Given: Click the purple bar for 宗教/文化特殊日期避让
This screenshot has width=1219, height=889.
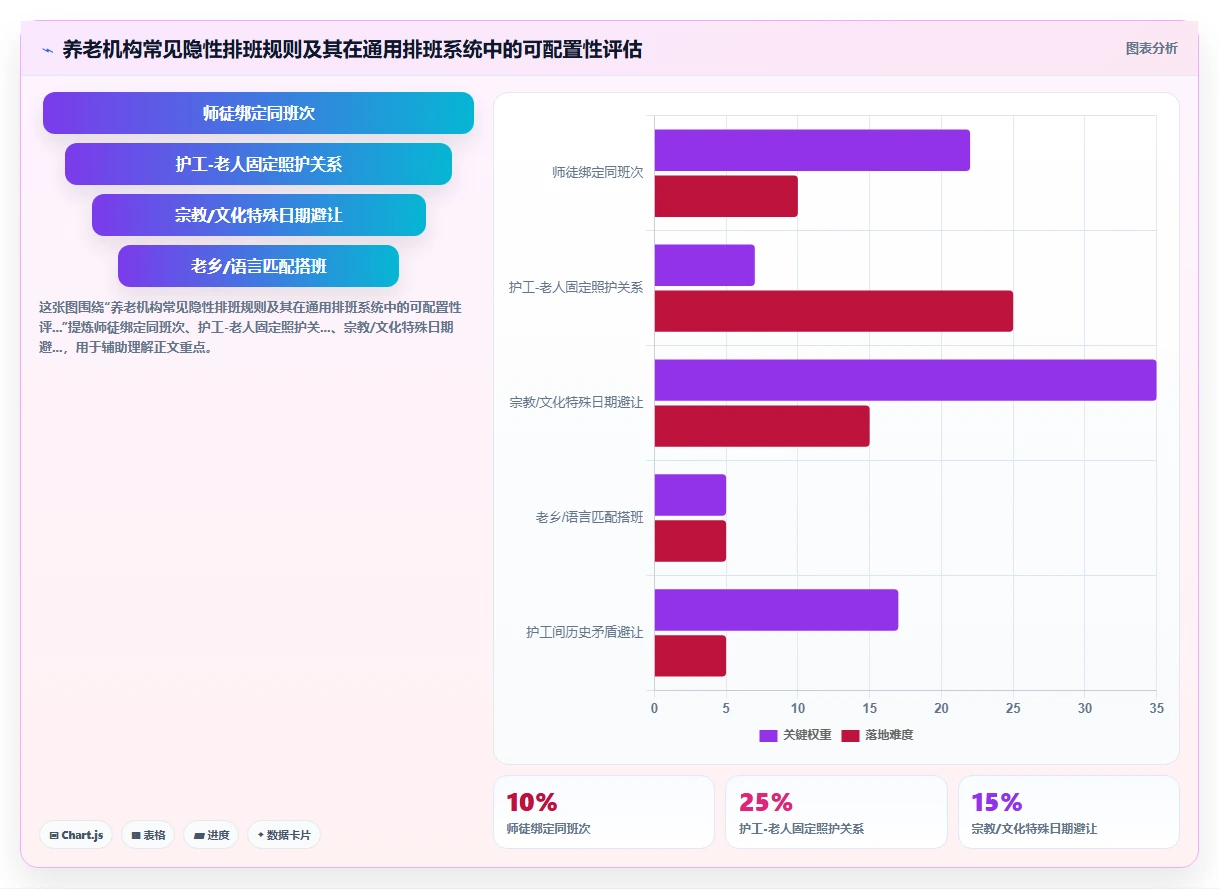Looking at the screenshot, I should [905, 380].
